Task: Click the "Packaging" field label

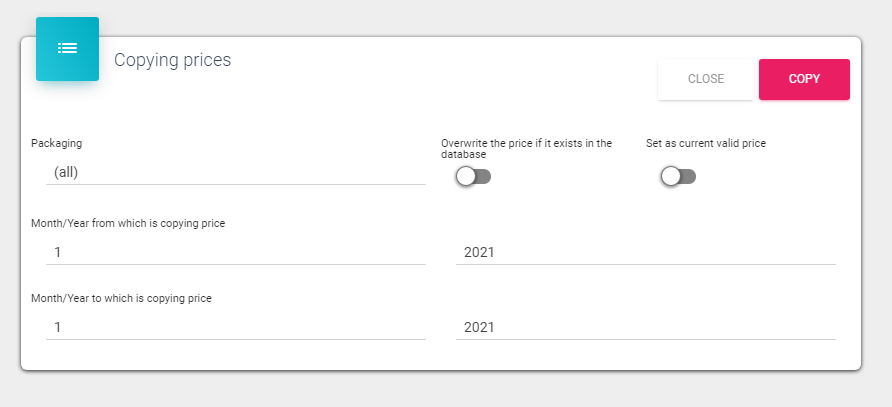Action: 57,144
